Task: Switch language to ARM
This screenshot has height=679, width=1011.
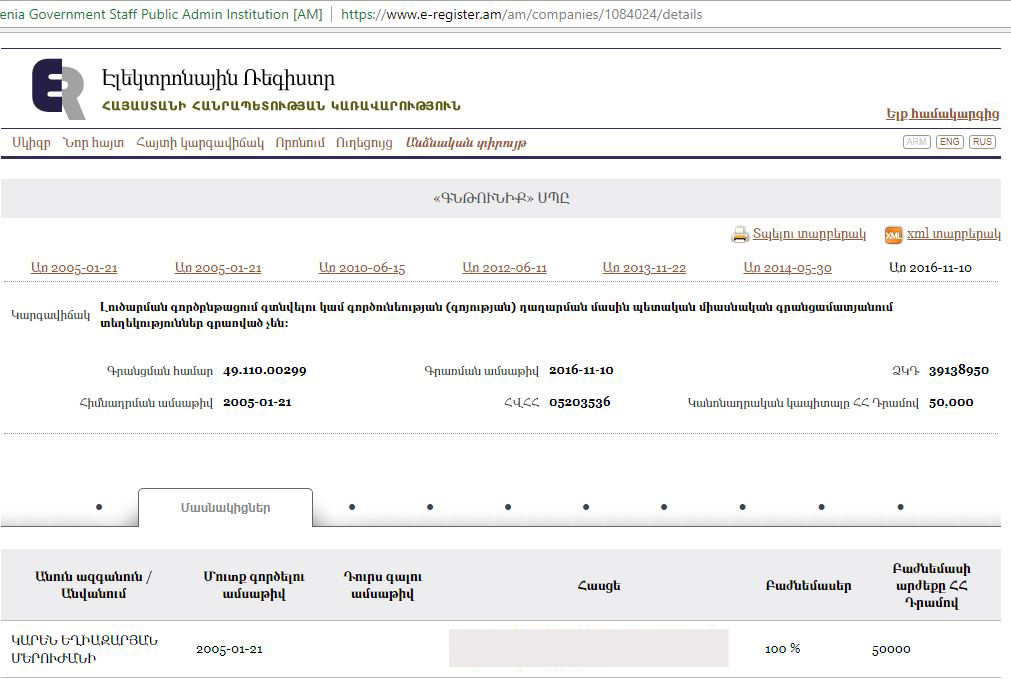Action: point(916,142)
